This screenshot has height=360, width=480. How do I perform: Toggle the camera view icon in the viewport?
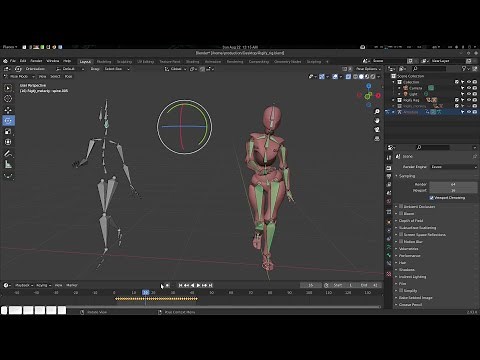[x=377, y=130]
